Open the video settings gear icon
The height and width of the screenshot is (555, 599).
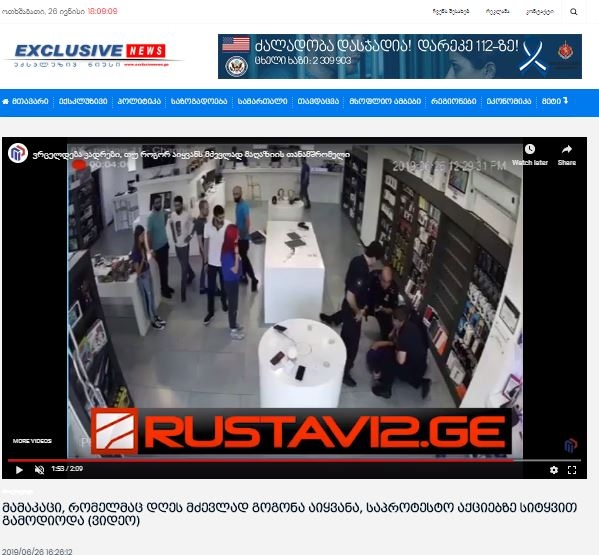[x=554, y=470]
